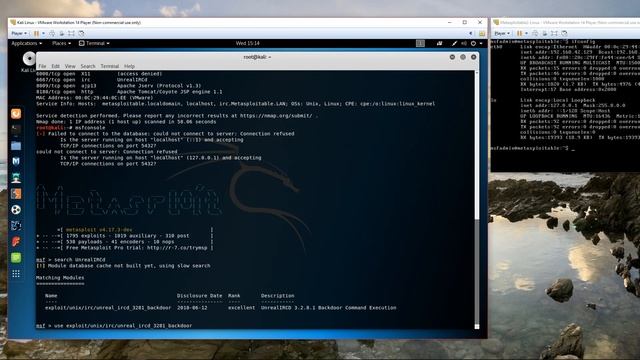This screenshot has width=640, height=360.
Task: Click the Metasploit Pro trial URL text
Action: click(x=177, y=248)
